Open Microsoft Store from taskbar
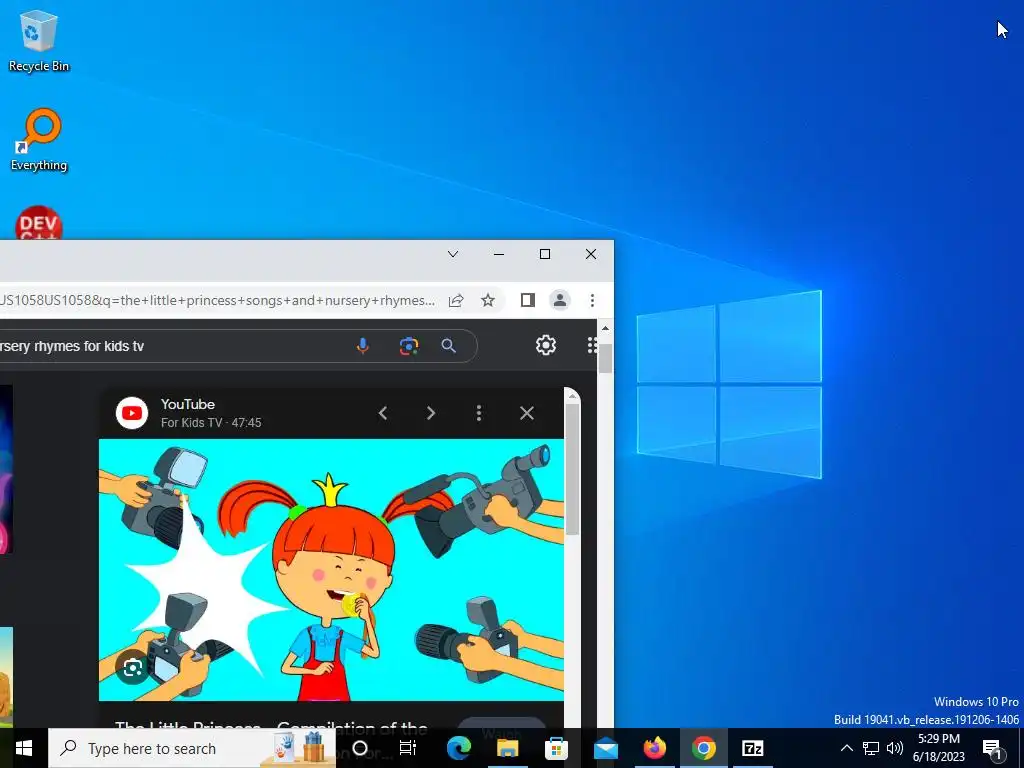This screenshot has width=1024, height=768. pos(556,748)
